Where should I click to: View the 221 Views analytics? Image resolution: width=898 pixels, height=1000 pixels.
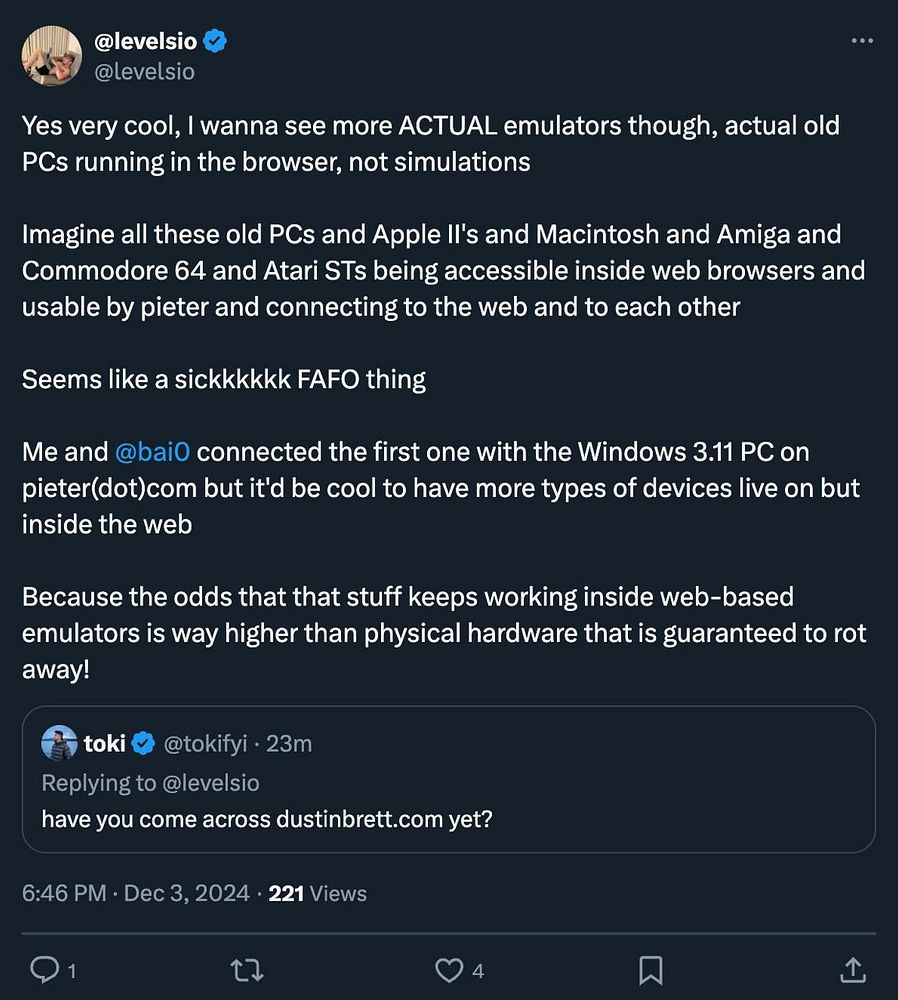317,893
